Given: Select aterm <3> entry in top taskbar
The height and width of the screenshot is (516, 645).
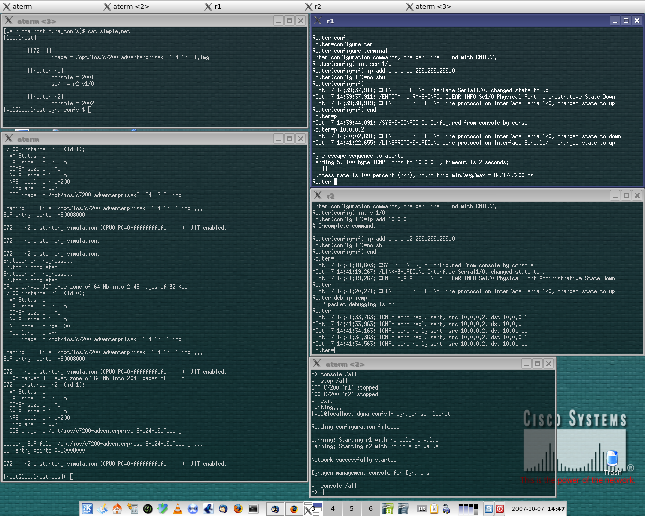Looking at the screenshot, I should click(x=429, y=6).
